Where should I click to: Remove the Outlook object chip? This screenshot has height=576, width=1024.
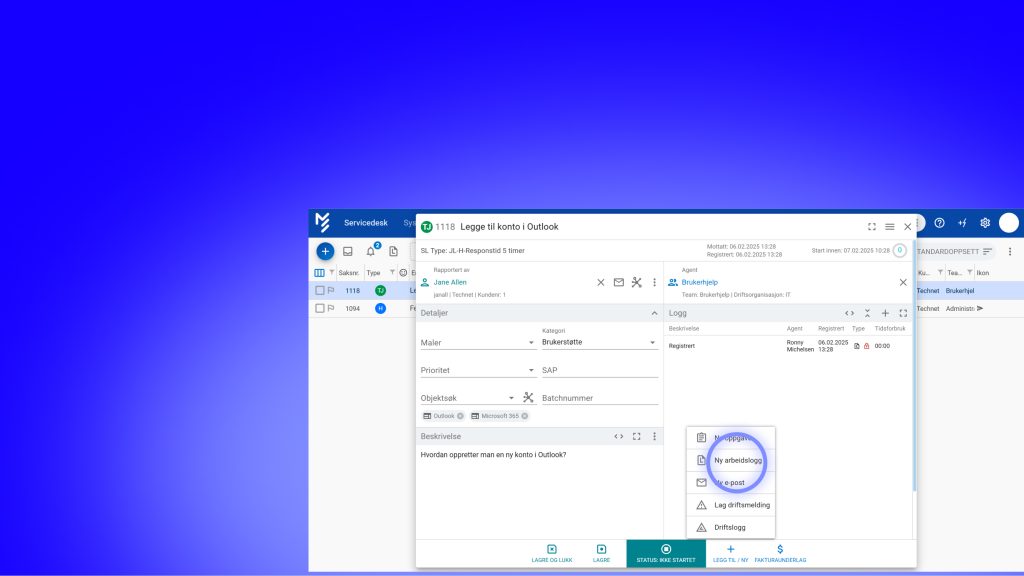click(x=460, y=416)
